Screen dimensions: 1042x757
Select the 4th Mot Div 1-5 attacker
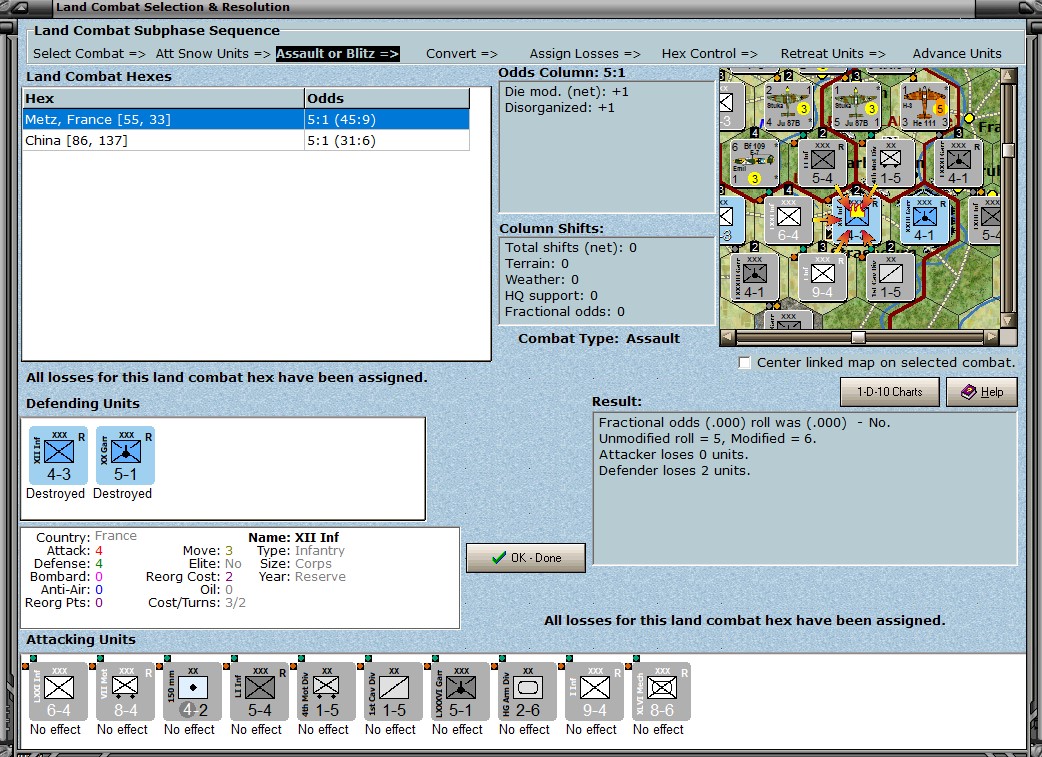(327, 691)
